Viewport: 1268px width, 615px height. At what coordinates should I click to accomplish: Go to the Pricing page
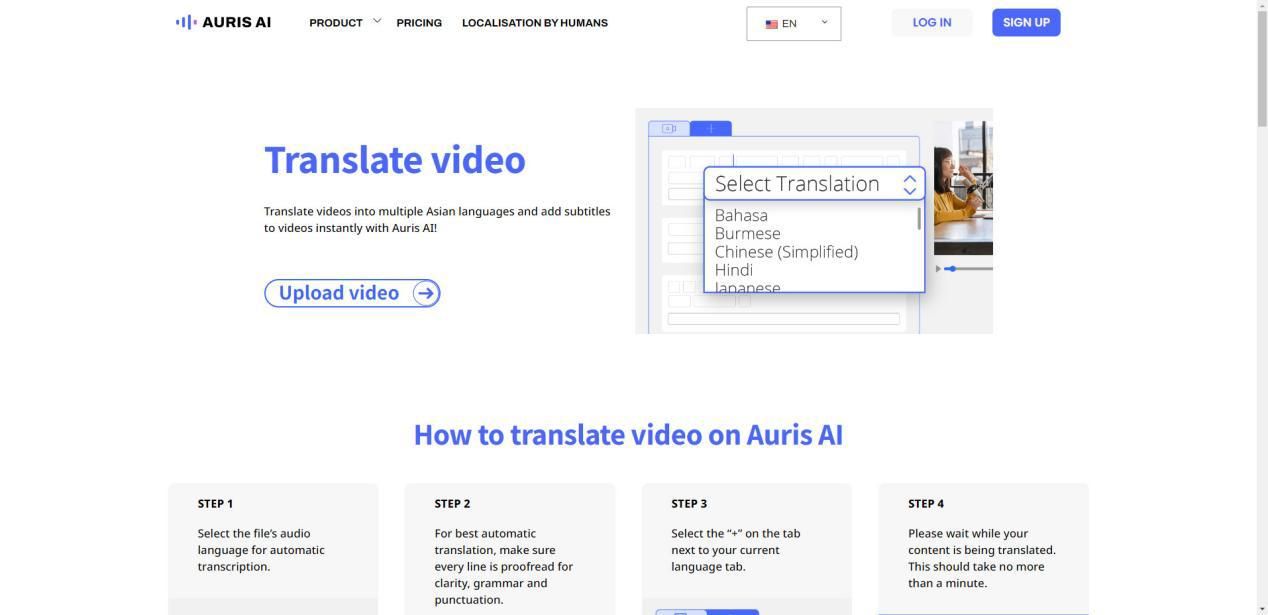(x=419, y=23)
